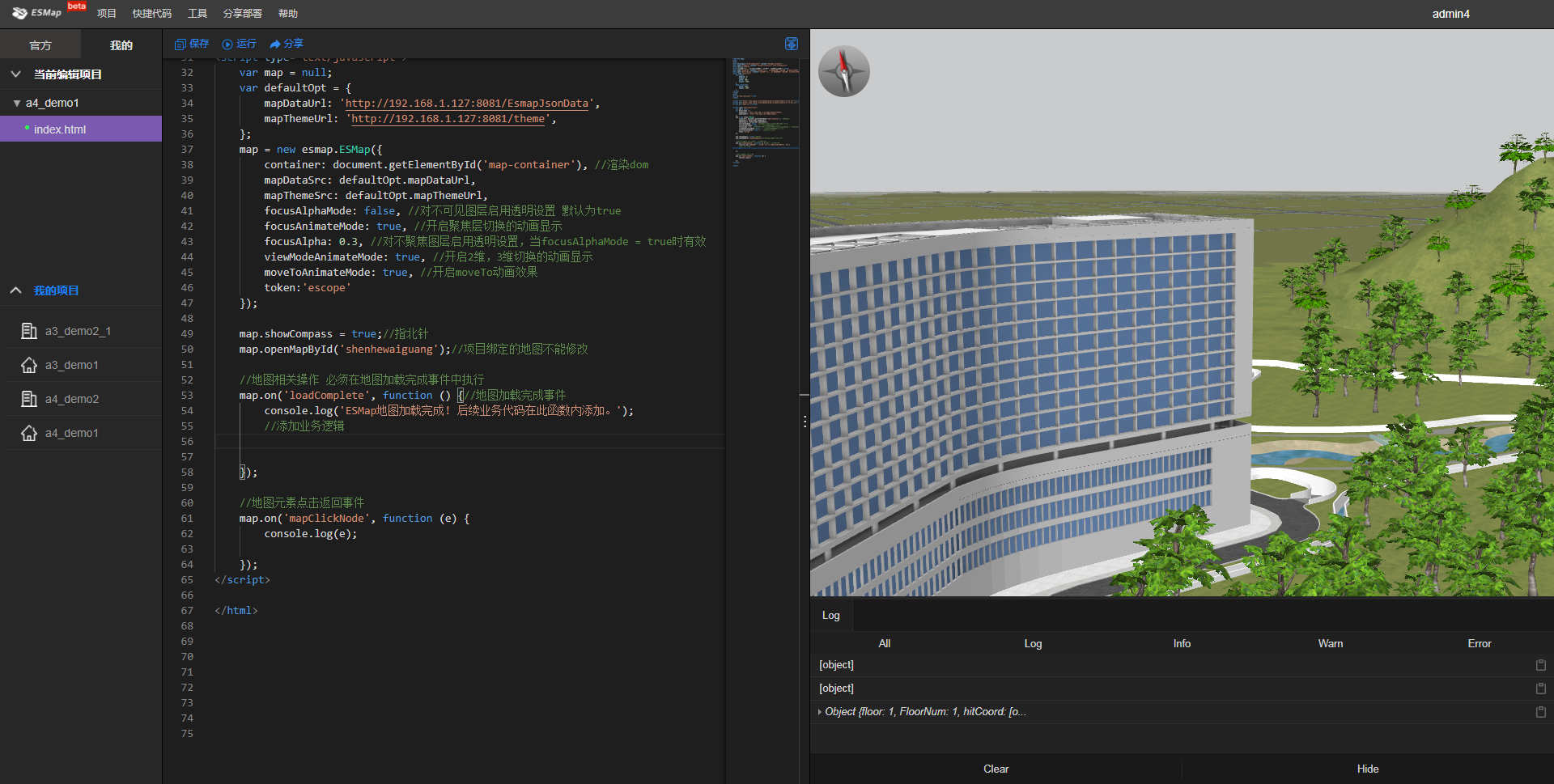Click the building icon beside a4_demo2

click(29, 399)
